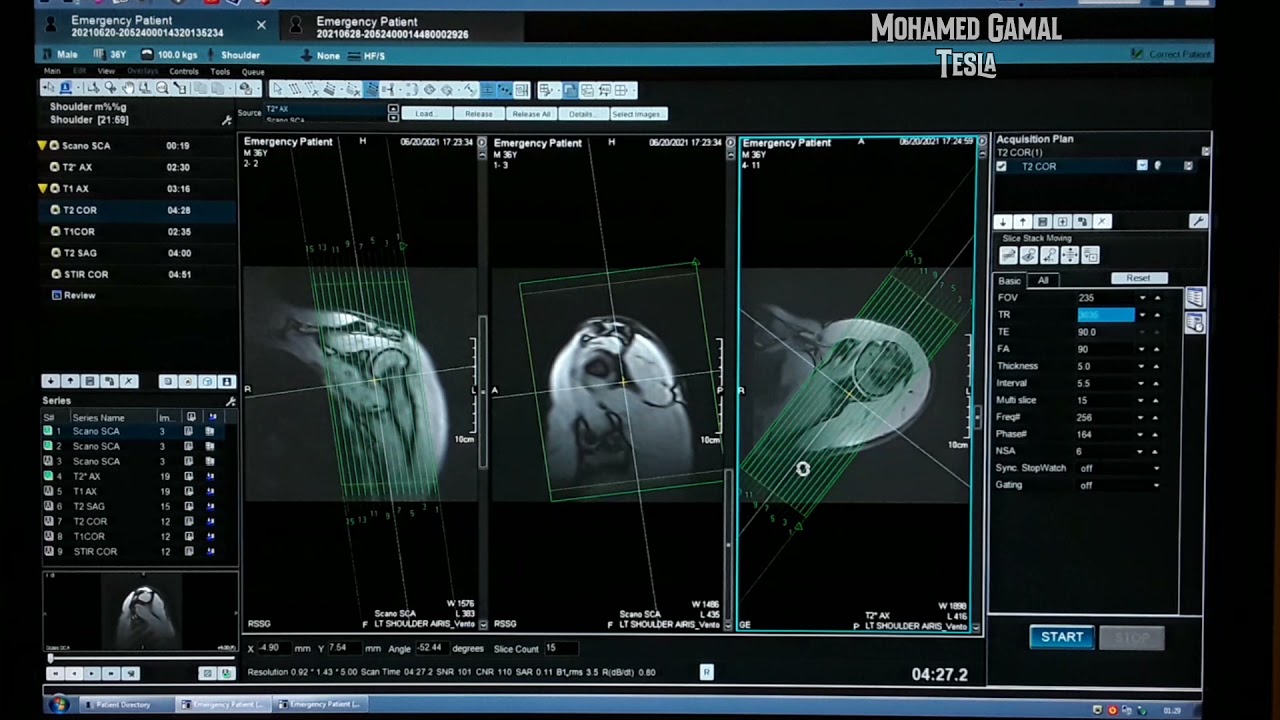Click the START scan button

(1061, 637)
